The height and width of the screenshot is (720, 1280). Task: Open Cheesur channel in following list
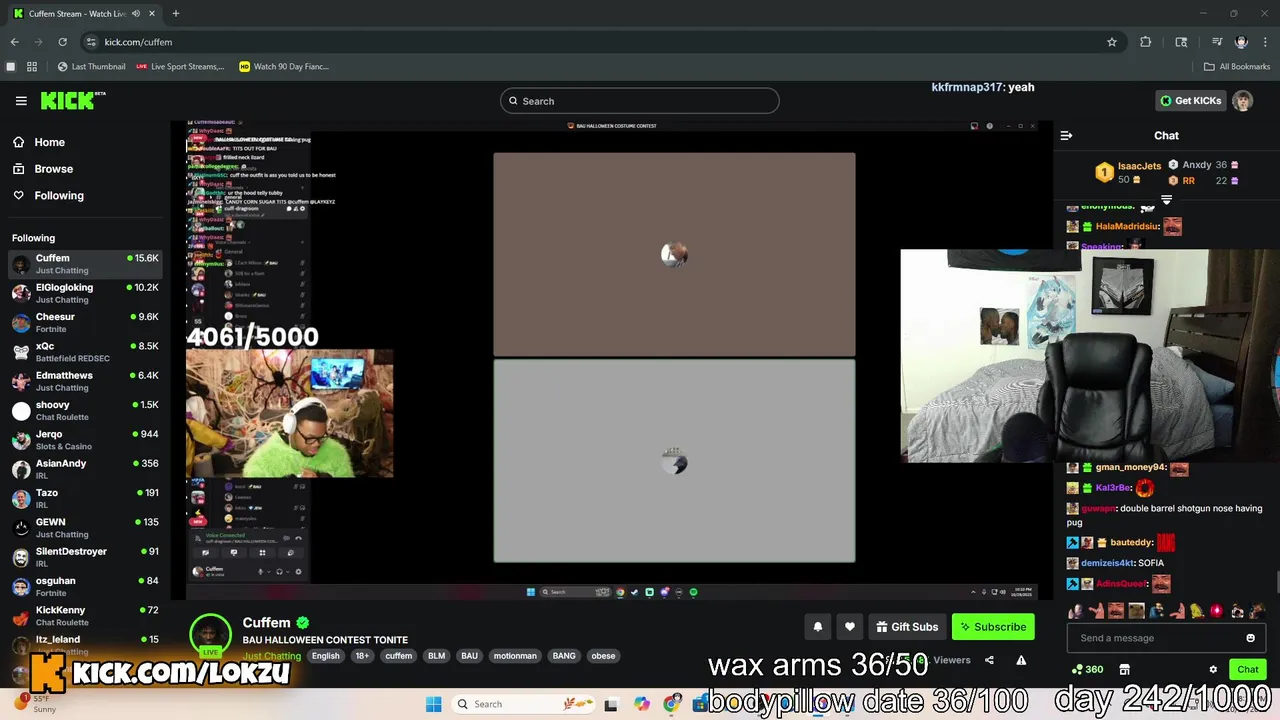click(85, 322)
